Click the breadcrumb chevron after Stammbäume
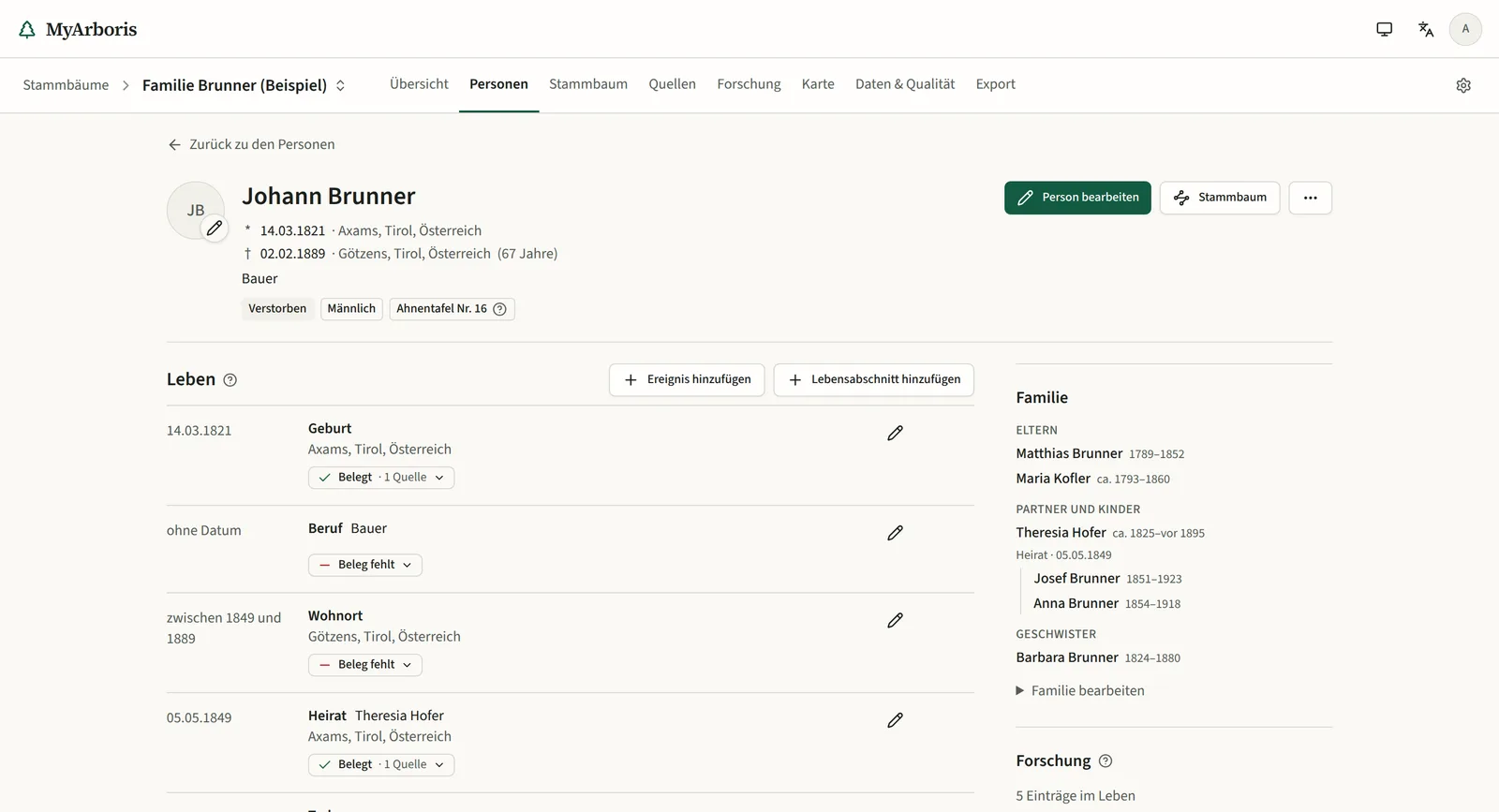Image resolution: width=1499 pixels, height=812 pixels. [126, 85]
